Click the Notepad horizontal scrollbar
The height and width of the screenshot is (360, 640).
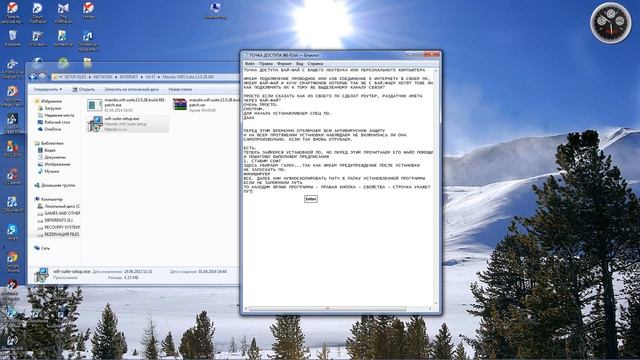pos(337,309)
